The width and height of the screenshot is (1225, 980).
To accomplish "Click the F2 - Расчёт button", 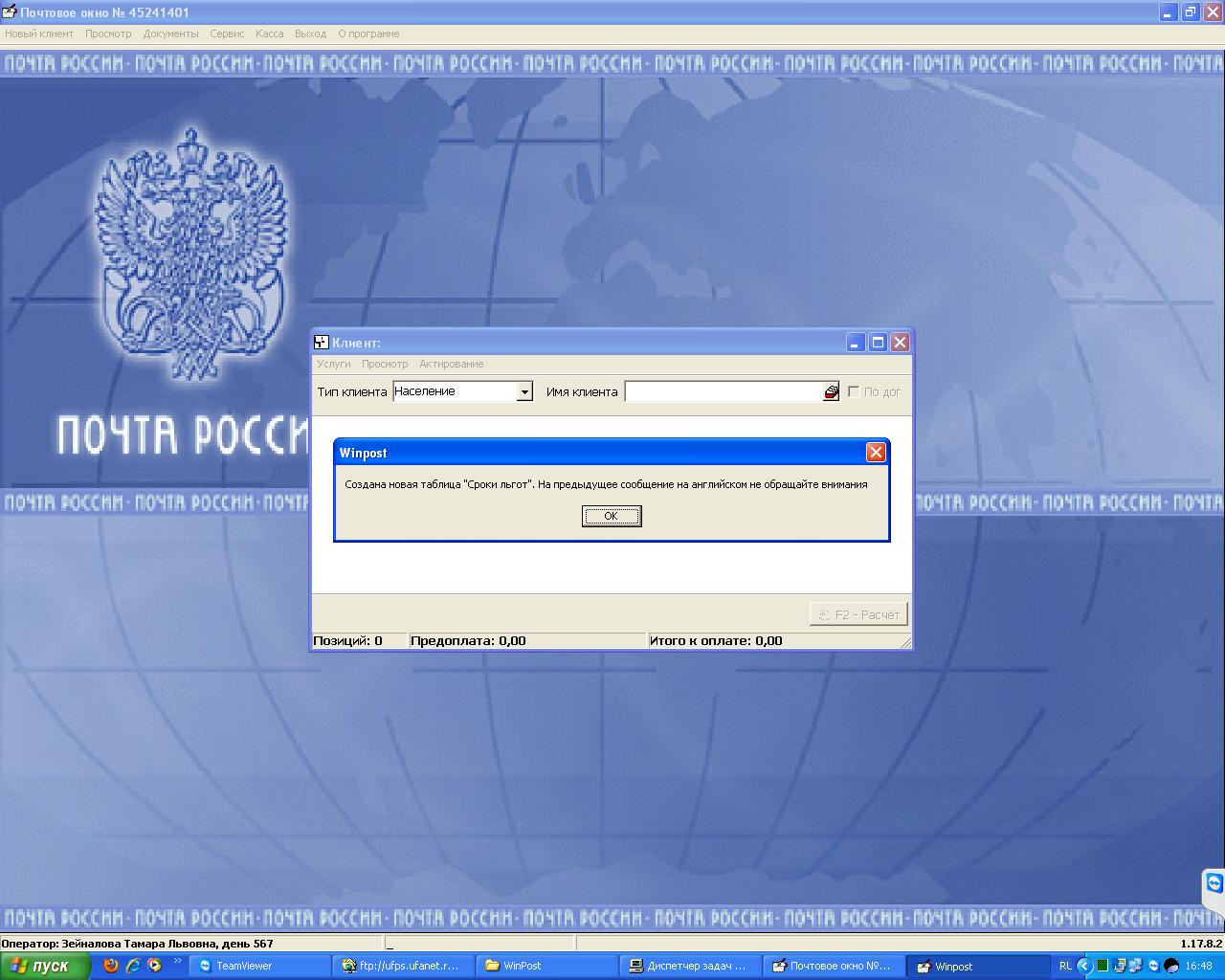I will [x=858, y=614].
